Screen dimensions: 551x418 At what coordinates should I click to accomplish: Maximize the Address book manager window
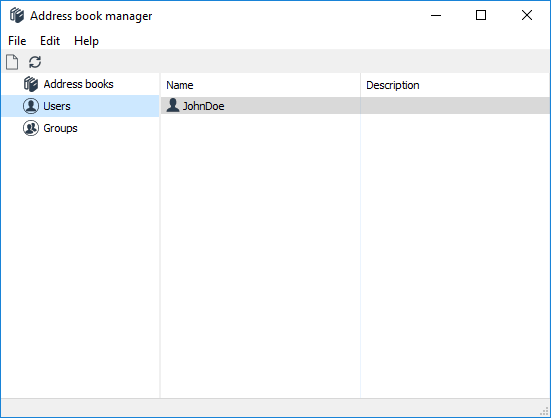481,15
